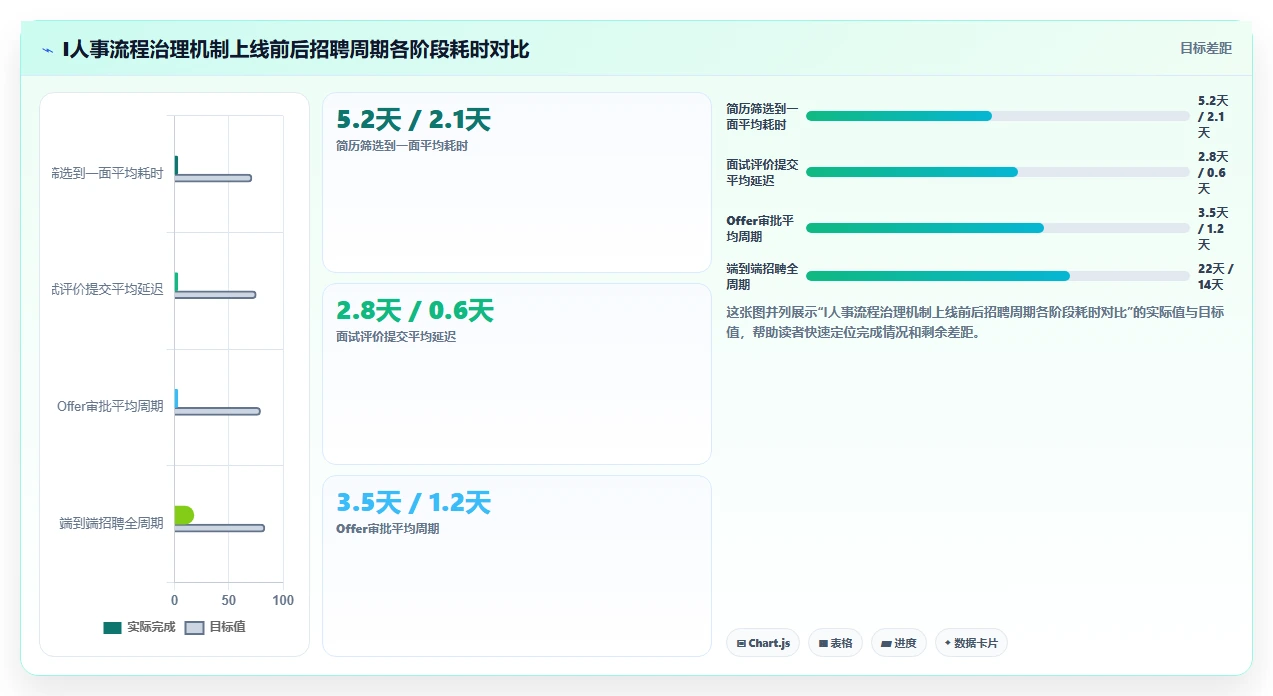The width and height of the screenshot is (1273, 696).
Task: Click the 面试评价提交平均延迟 progress bar
Action: (x=998, y=172)
